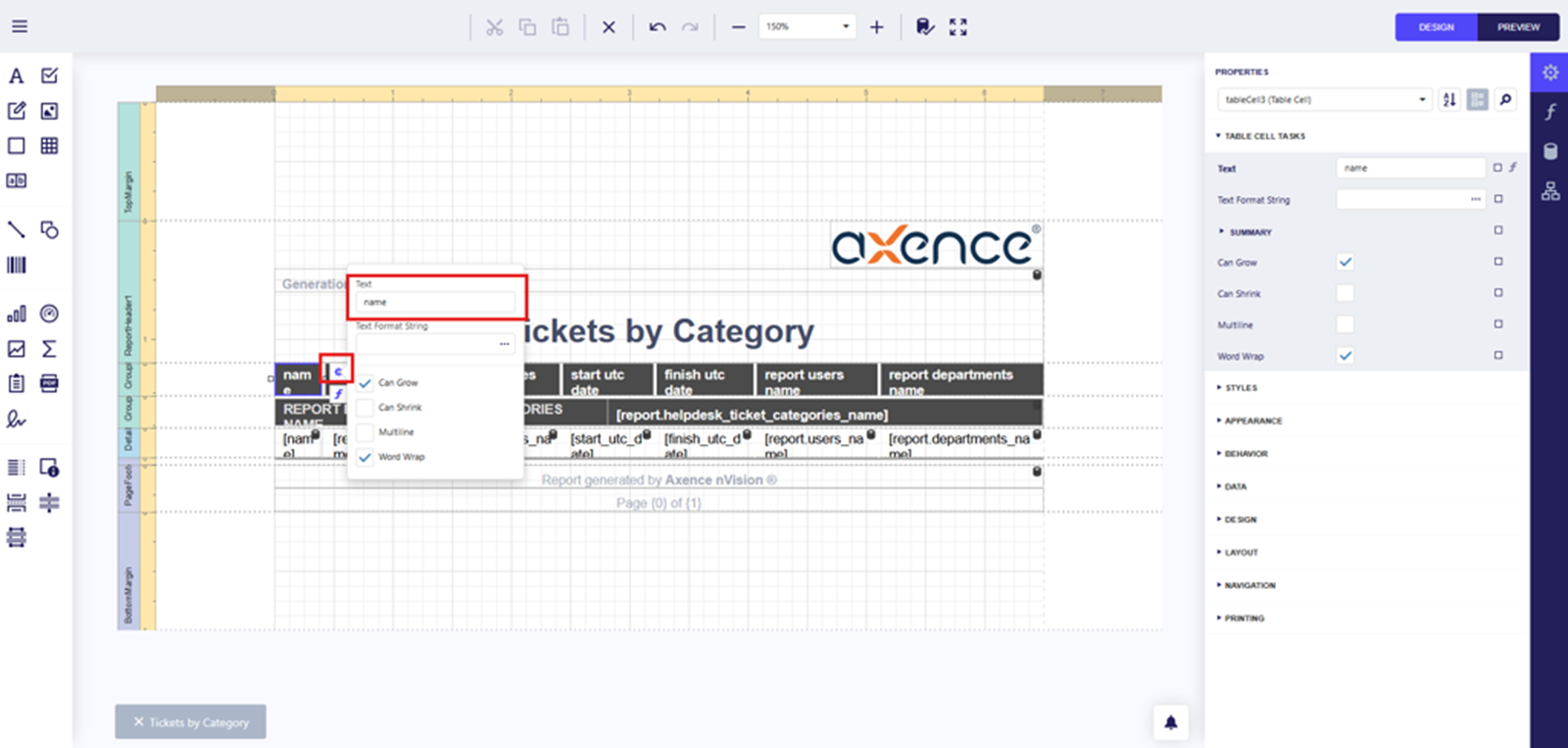Image resolution: width=1568 pixels, height=748 pixels.
Task: Open the Report Explorer panel icon
Action: [1549, 191]
